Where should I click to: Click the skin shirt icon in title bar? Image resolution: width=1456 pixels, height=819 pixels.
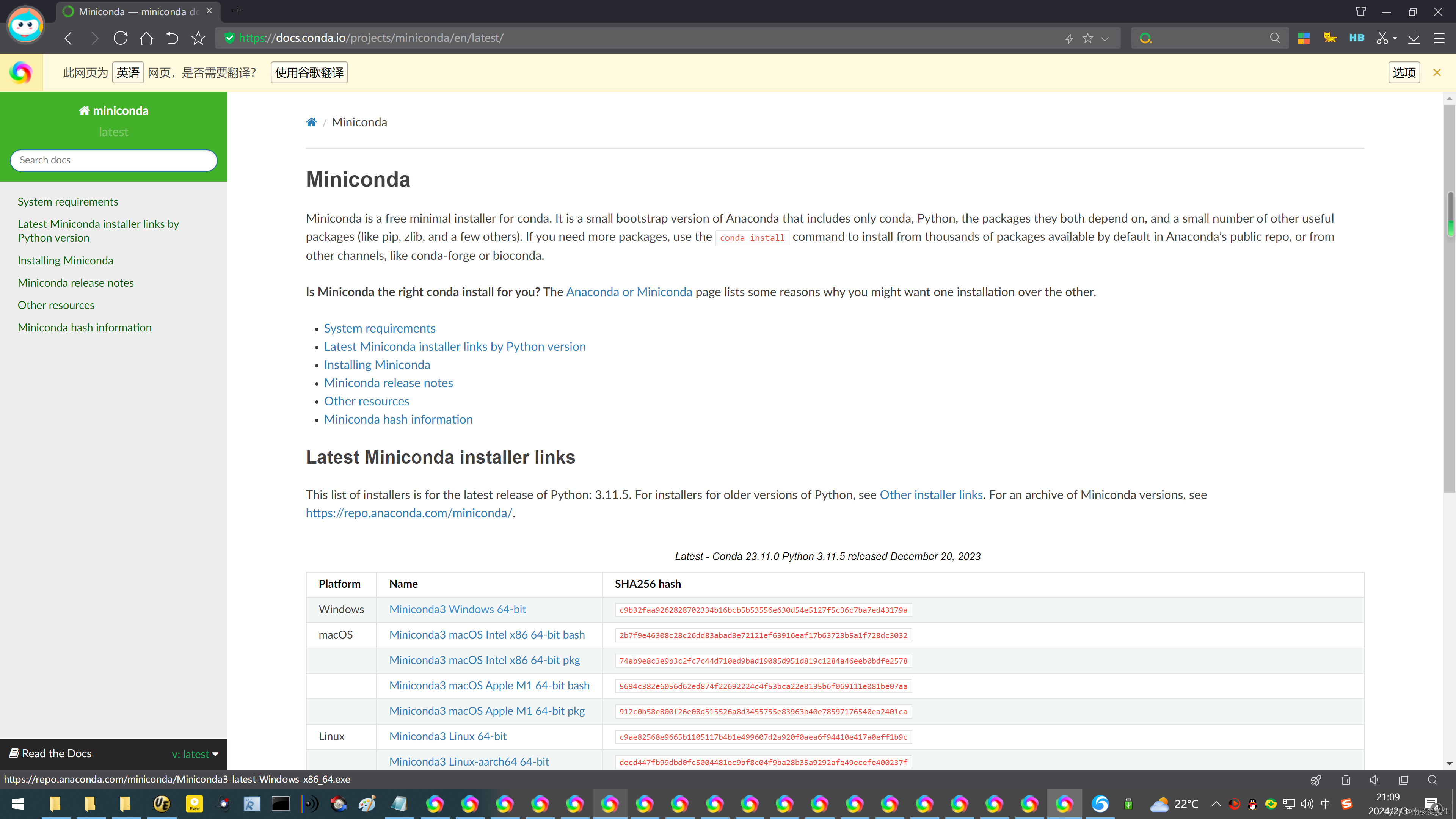1360,11
